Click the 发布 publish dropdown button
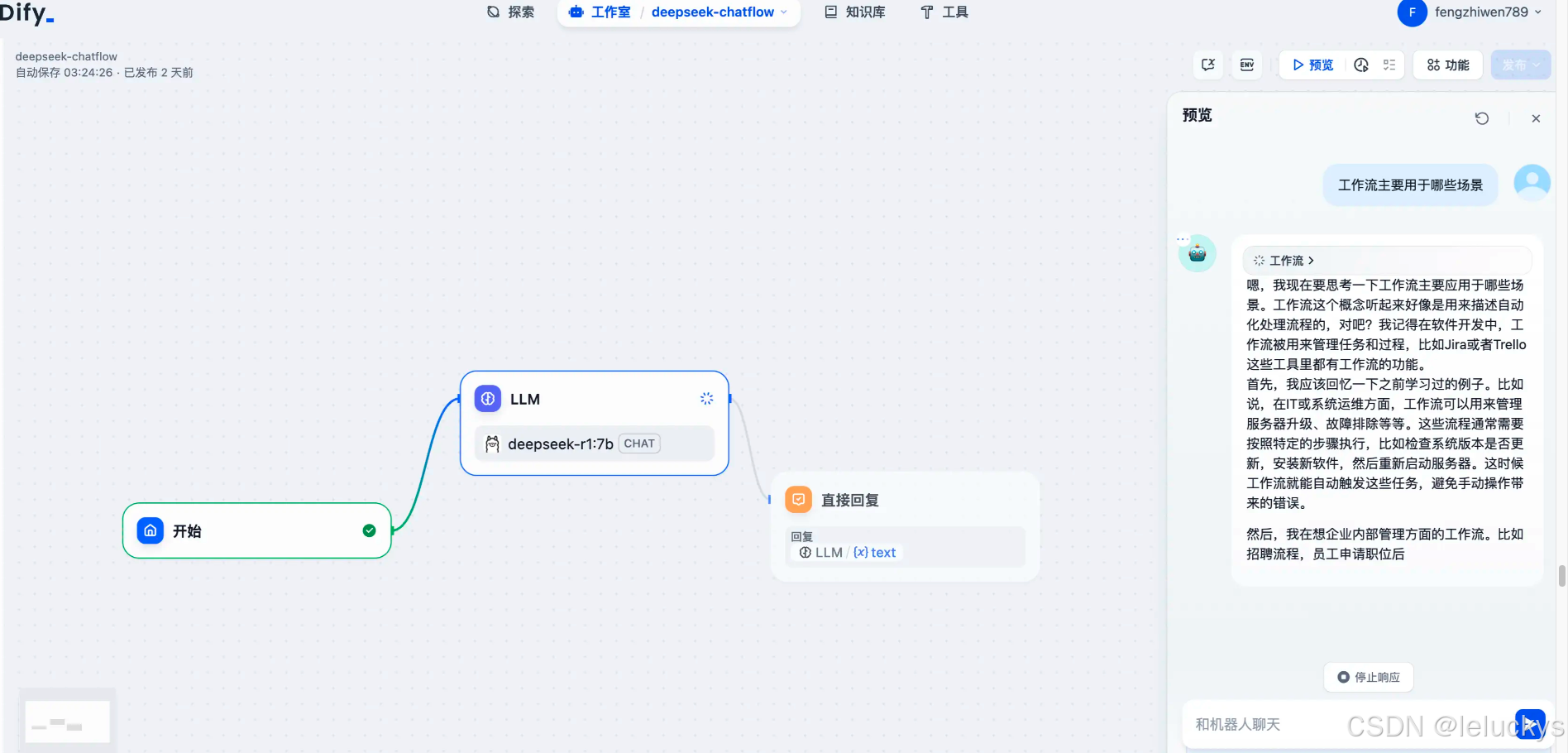Viewport: 1568px width, 753px height. (x=1521, y=65)
